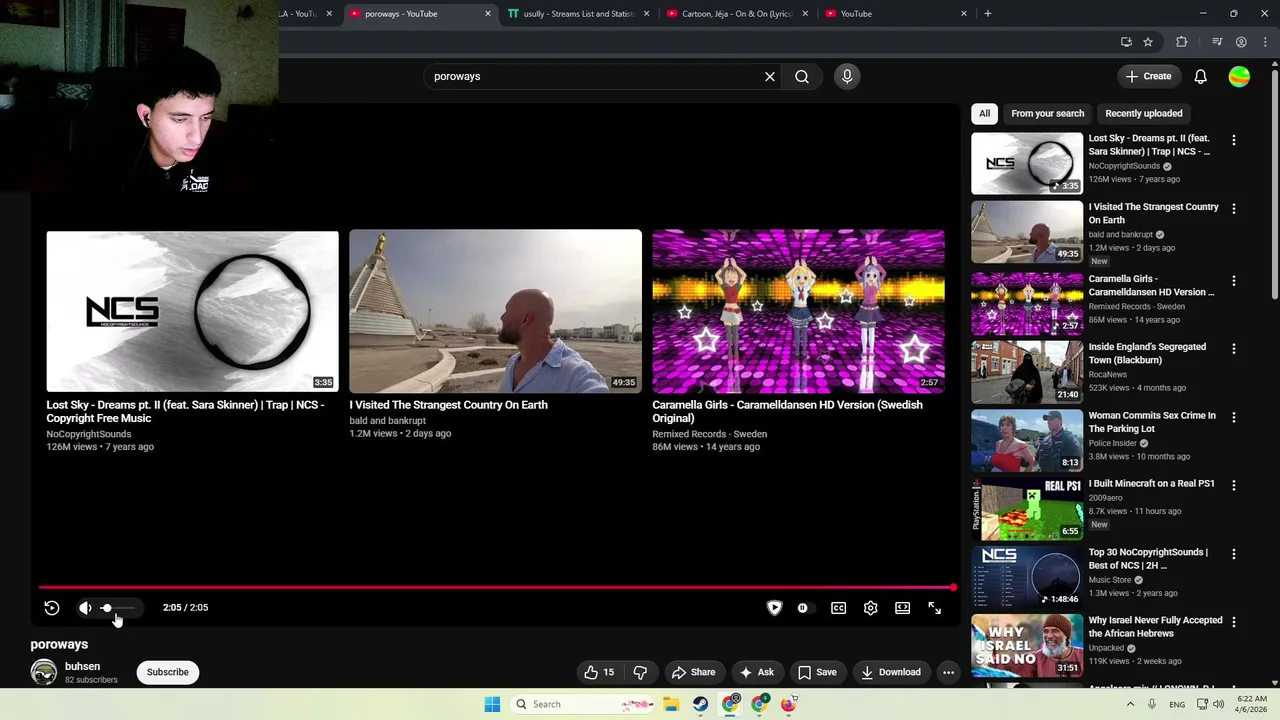1280x720 pixels.
Task: Open buhsen channel avatar
Action: (x=43, y=672)
